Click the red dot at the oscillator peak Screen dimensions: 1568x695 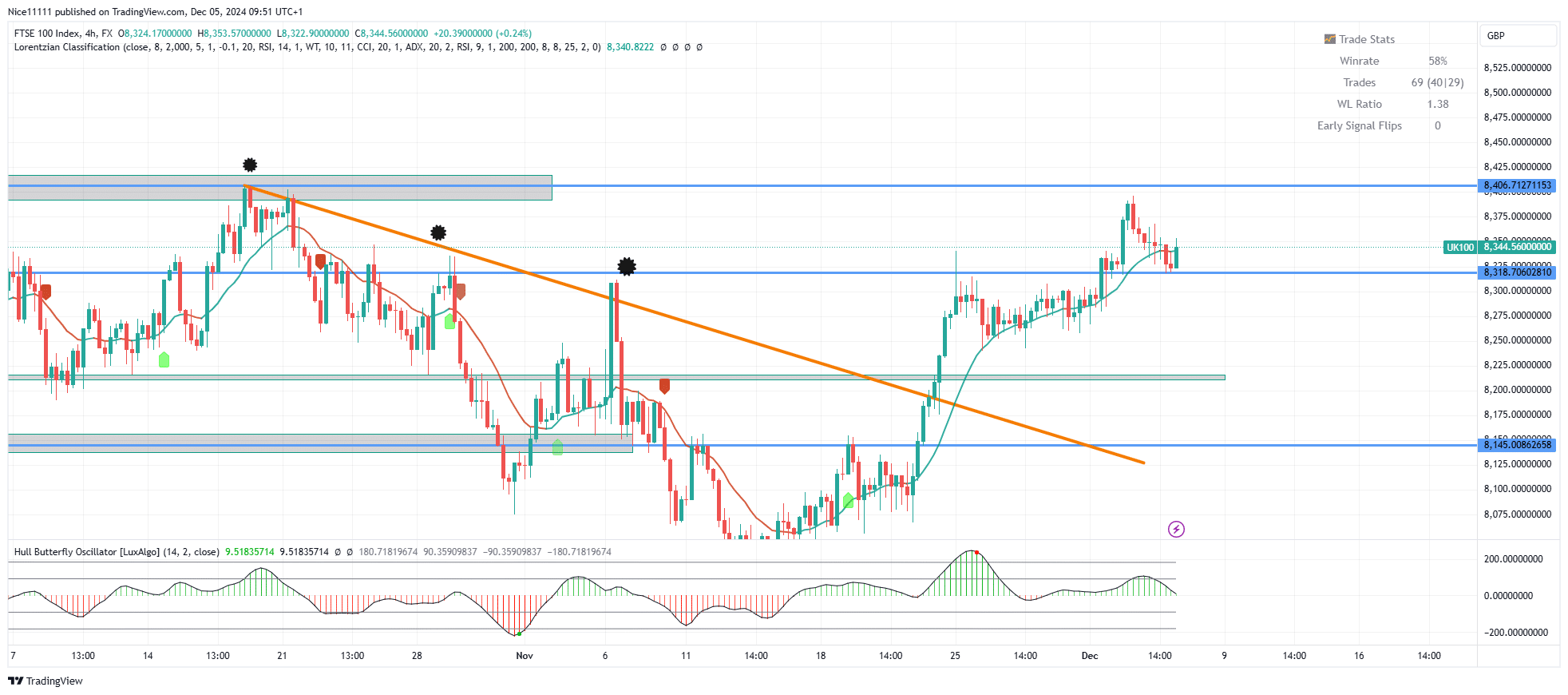[x=976, y=553]
